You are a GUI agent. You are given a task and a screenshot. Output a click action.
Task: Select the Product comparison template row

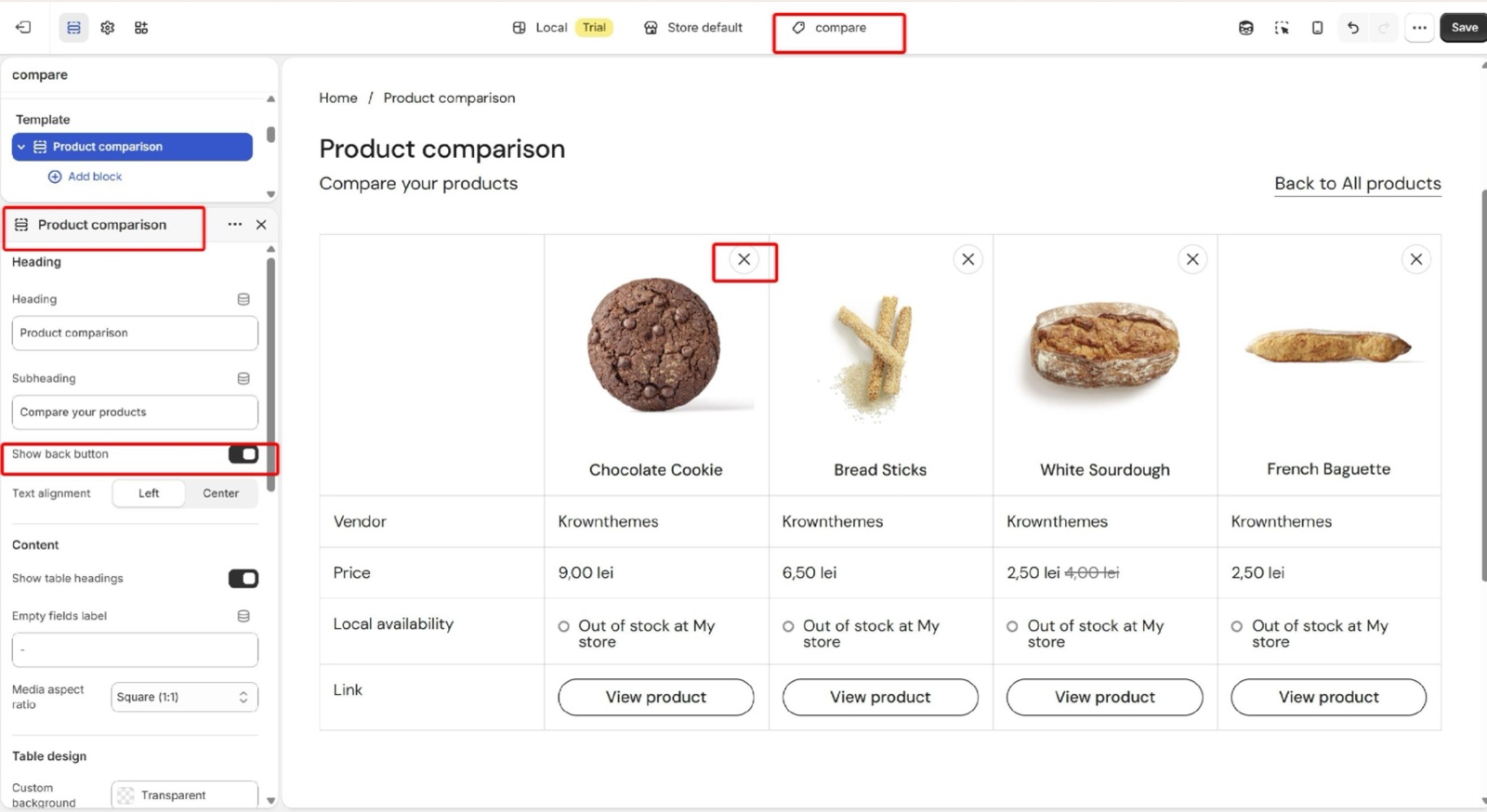click(x=132, y=147)
